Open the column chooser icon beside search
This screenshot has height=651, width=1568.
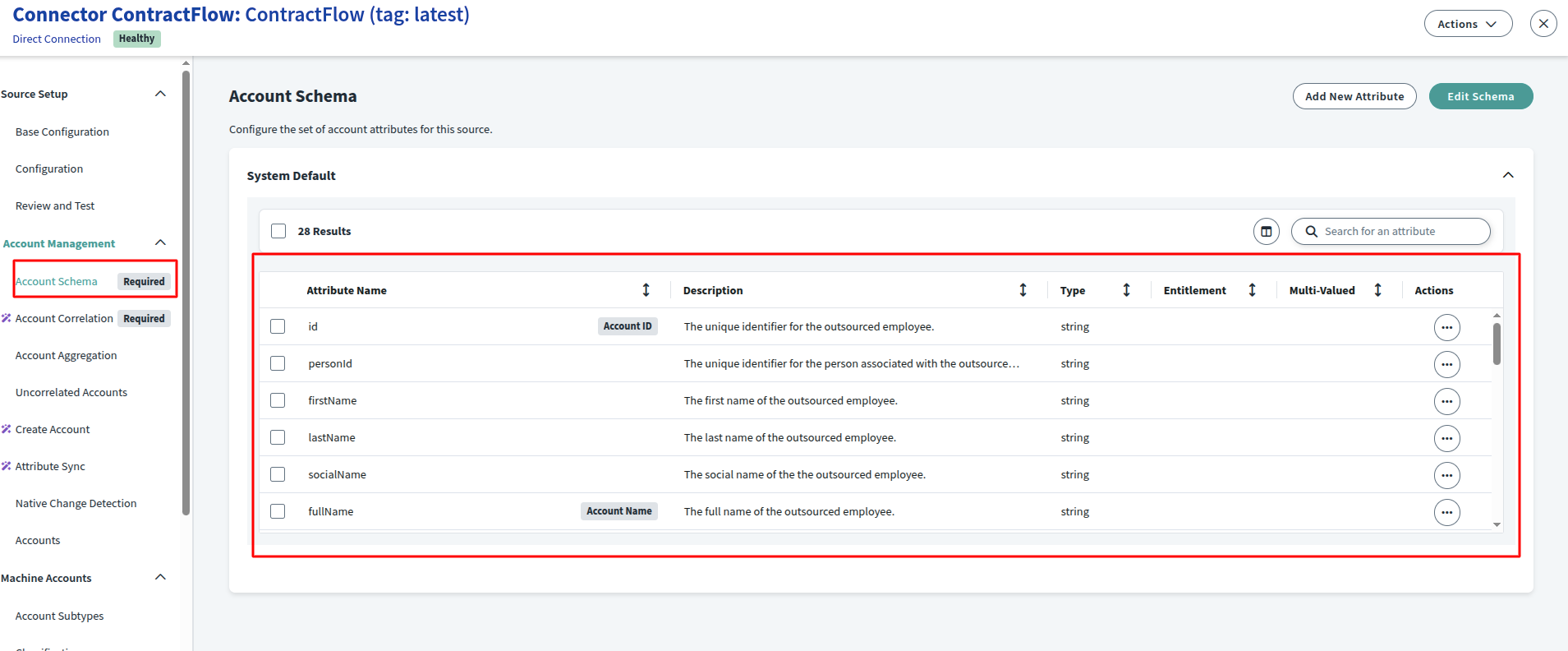click(x=1266, y=232)
